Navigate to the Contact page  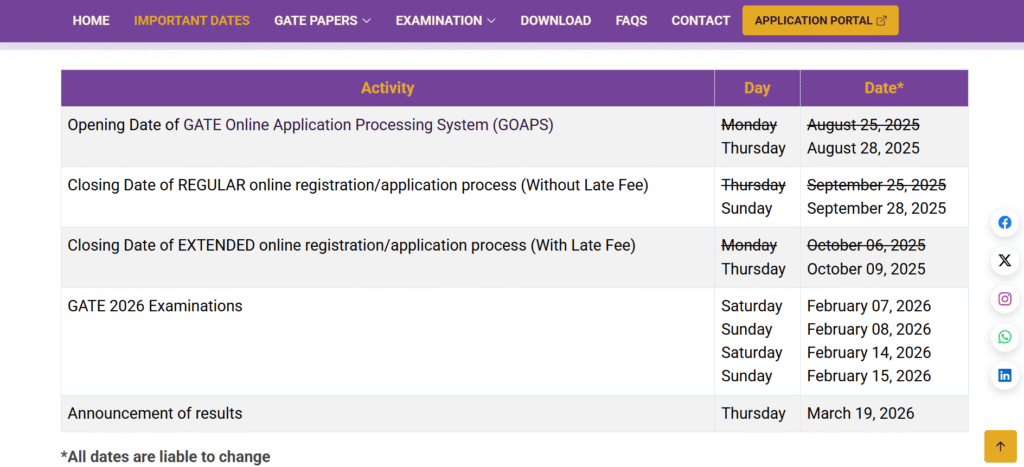(x=700, y=21)
